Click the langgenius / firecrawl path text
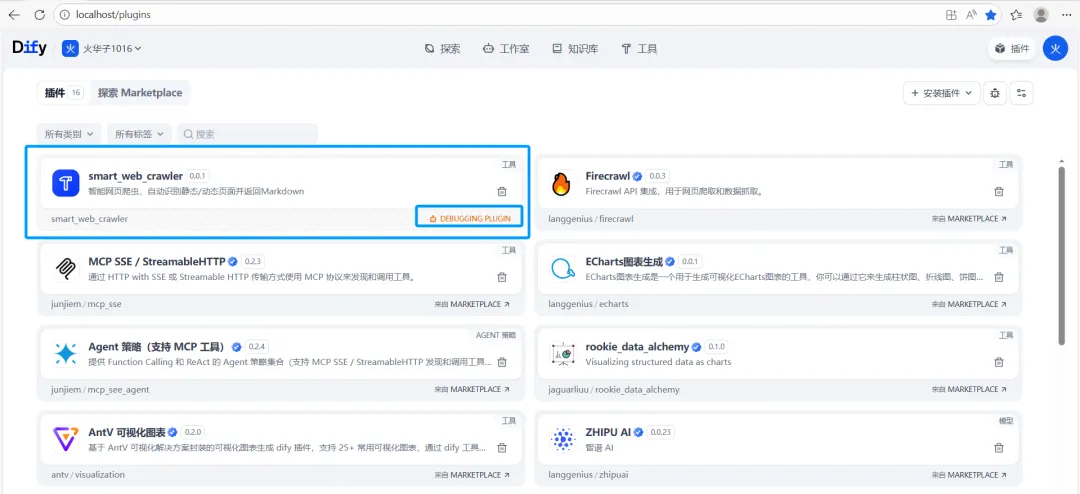Image resolution: width=1080 pixels, height=494 pixels. click(x=591, y=218)
